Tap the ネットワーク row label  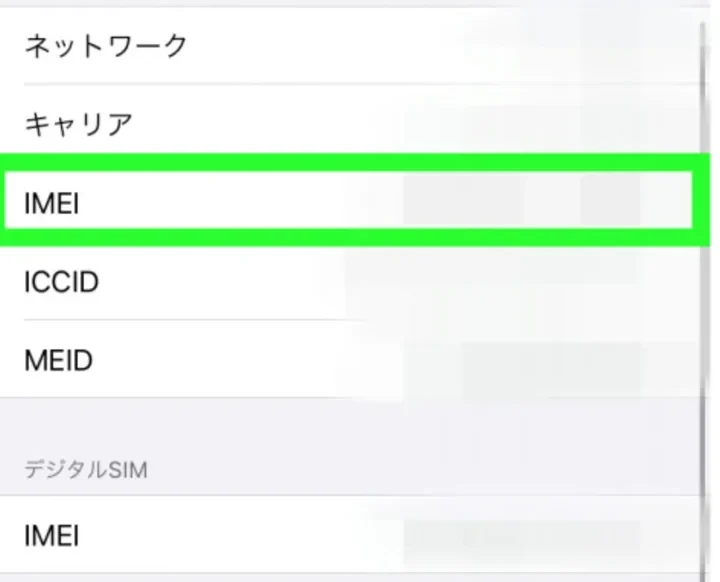click(x=105, y=46)
